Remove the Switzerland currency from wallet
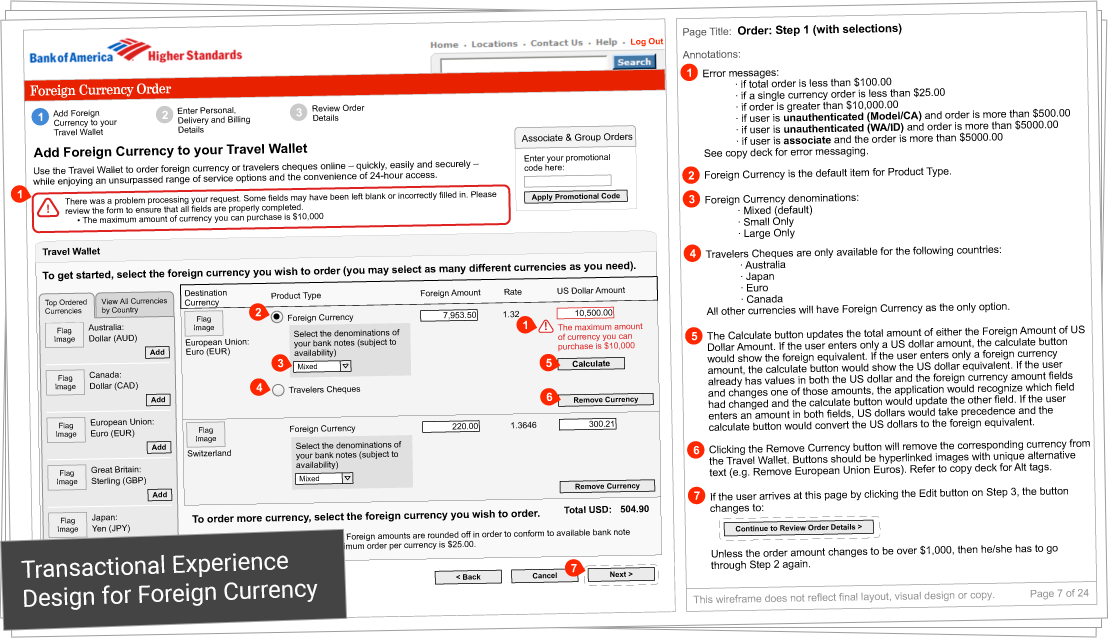This screenshot has height=640, width=1111. 607,486
